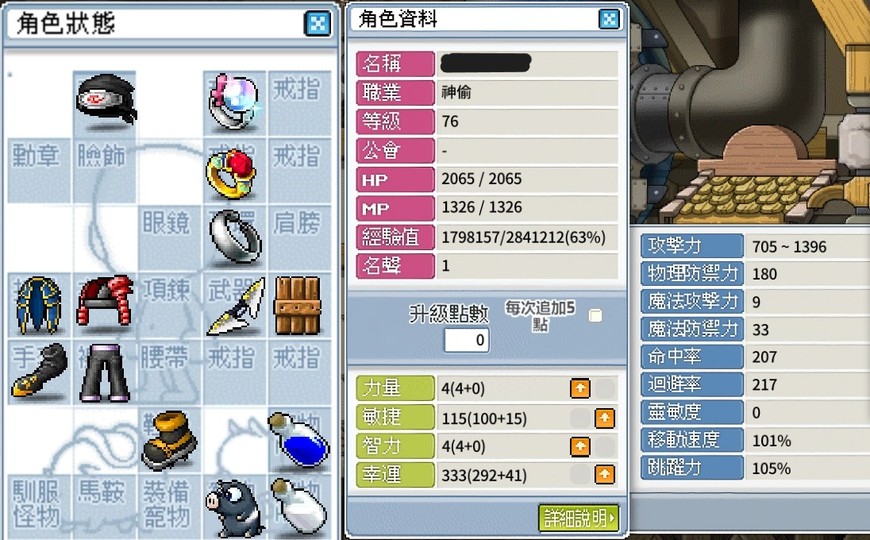The height and width of the screenshot is (540, 870).
Task: Click the 詳細說明 button
Action: tap(579, 518)
